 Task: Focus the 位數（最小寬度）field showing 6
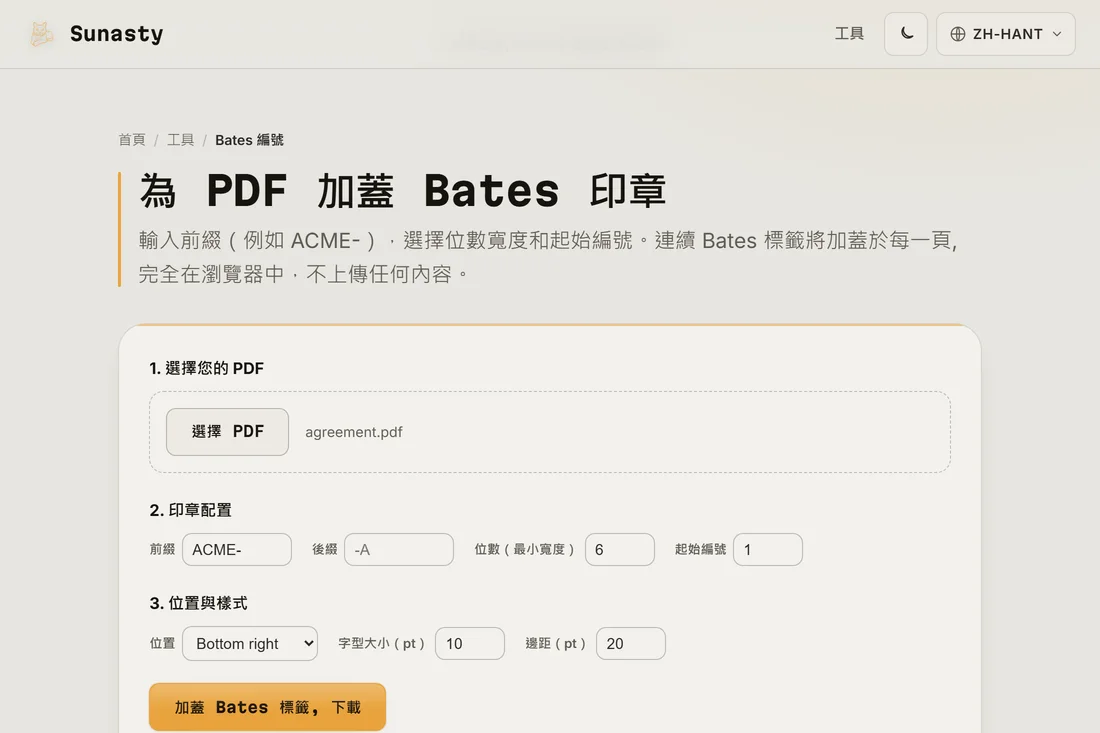[x=619, y=549]
